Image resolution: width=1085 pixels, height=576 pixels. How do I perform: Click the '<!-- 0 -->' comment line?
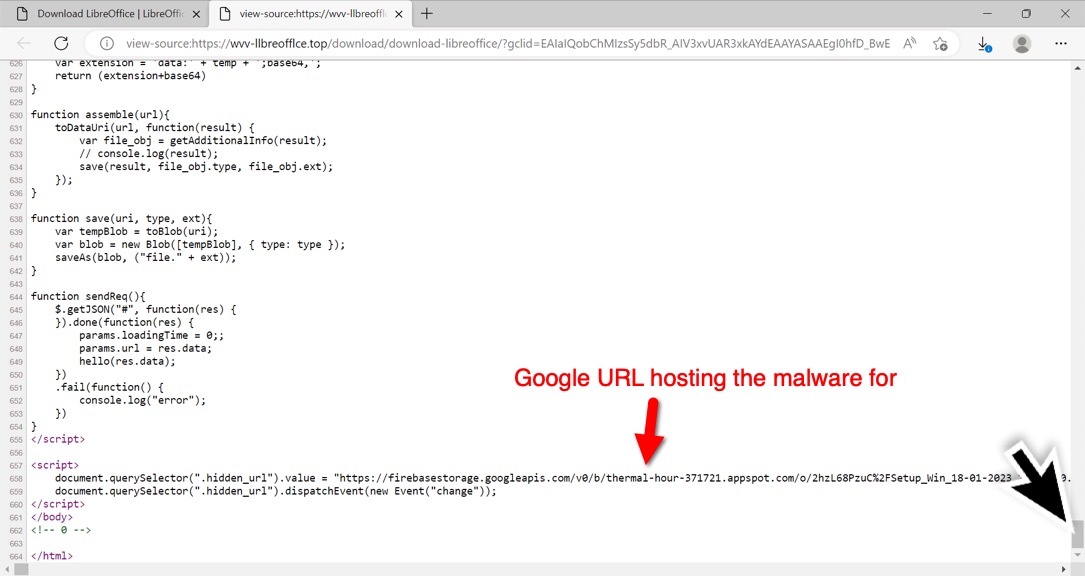(61, 530)
